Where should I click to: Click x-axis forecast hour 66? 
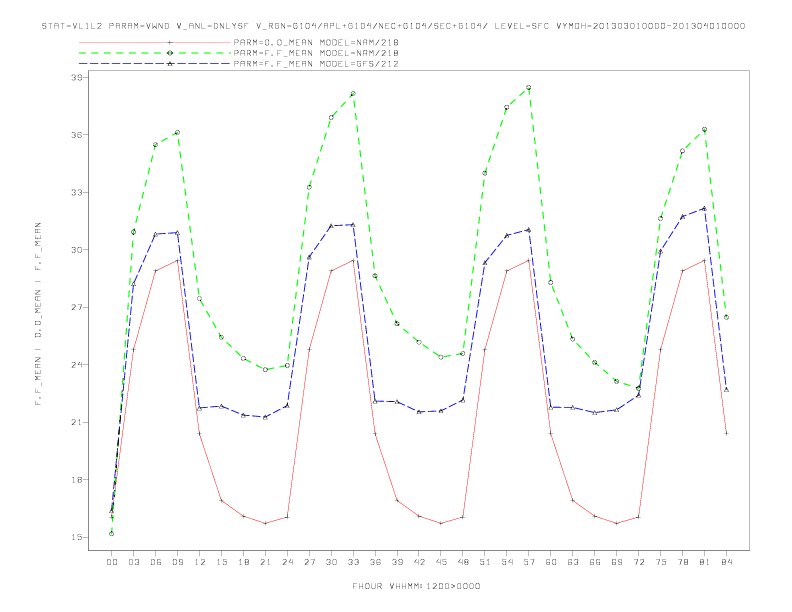pos(595,562)
